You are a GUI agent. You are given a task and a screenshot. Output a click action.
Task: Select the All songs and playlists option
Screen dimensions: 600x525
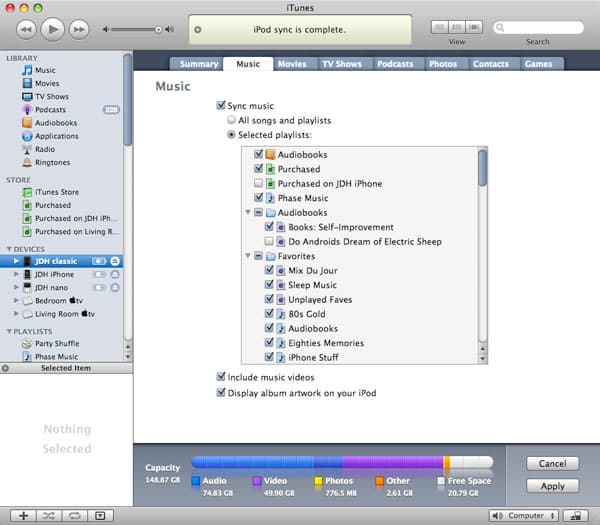tap(232, 121)
